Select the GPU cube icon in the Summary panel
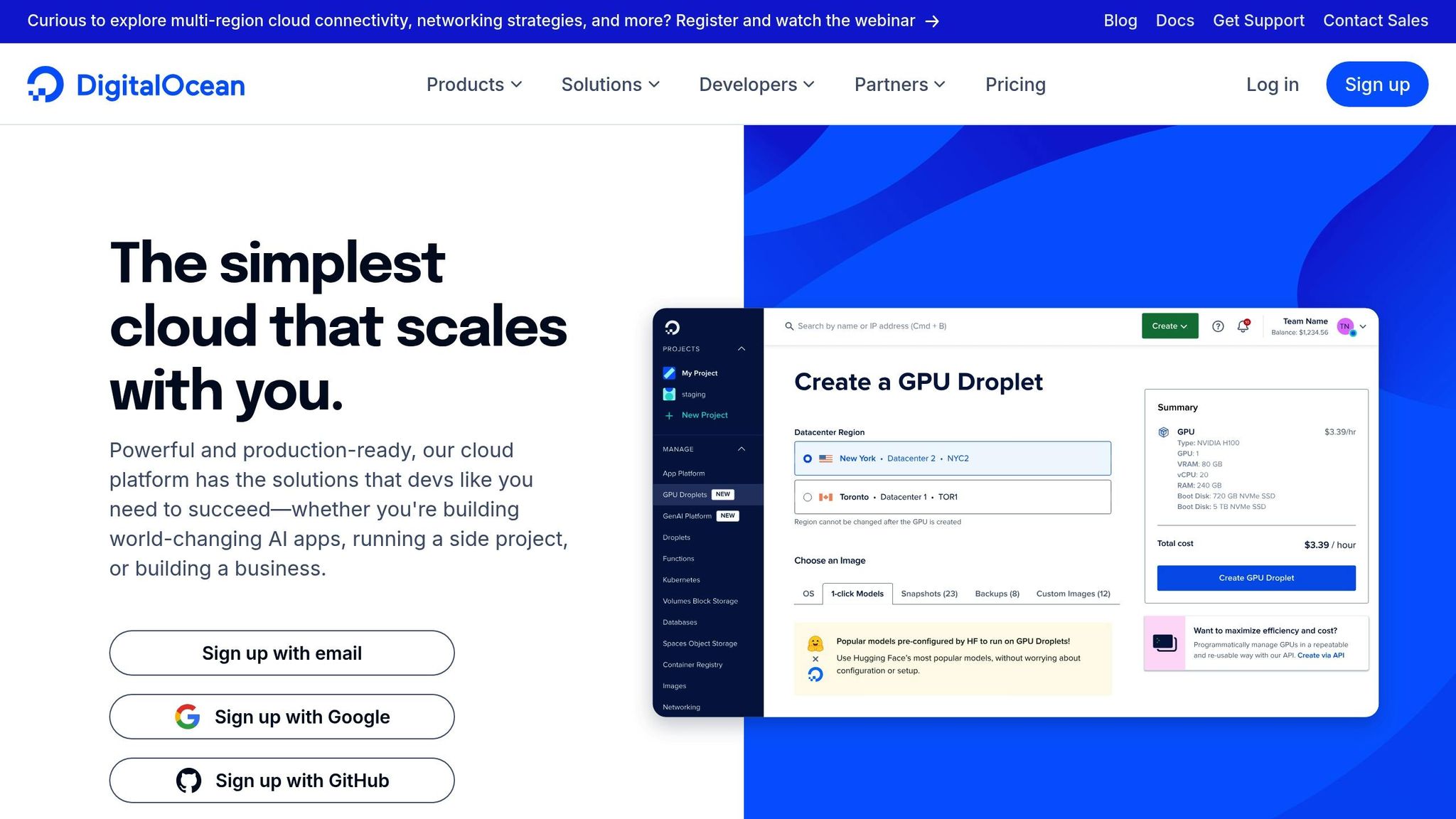 pyautogui.click(x=1164, y=432)
